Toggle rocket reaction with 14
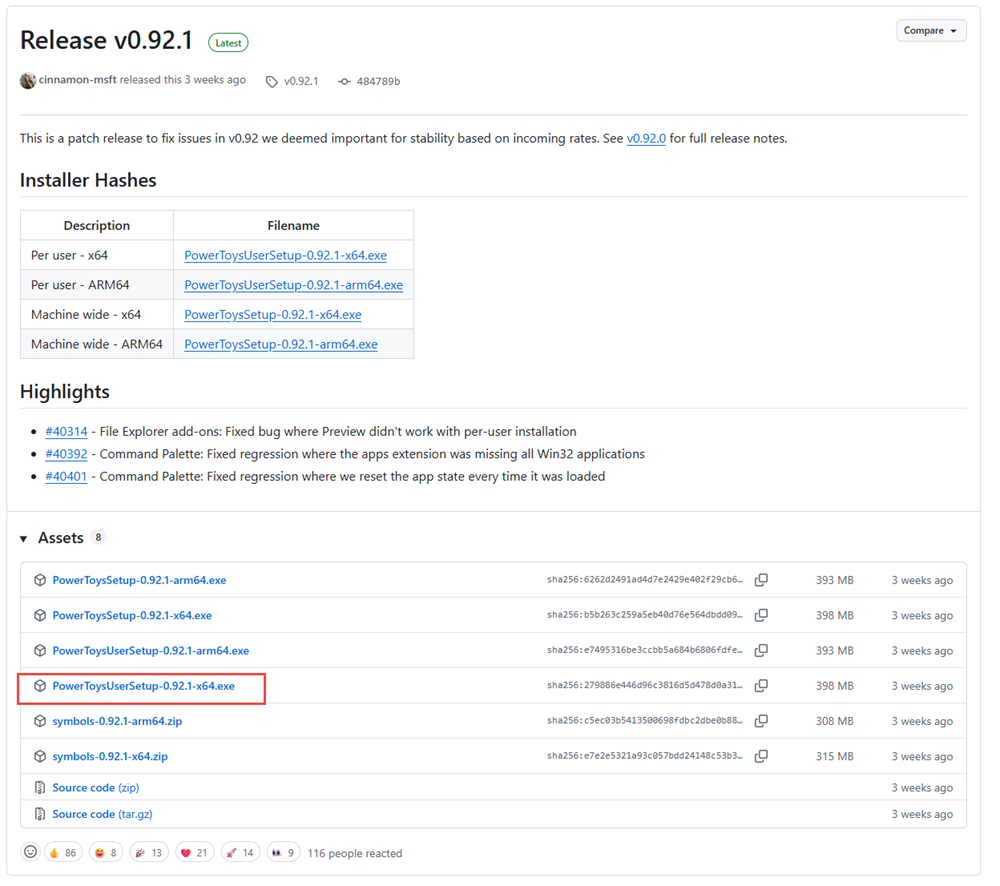Image resolution: width=1000 pixels, height=886 pixels. (x=240, y=853)
